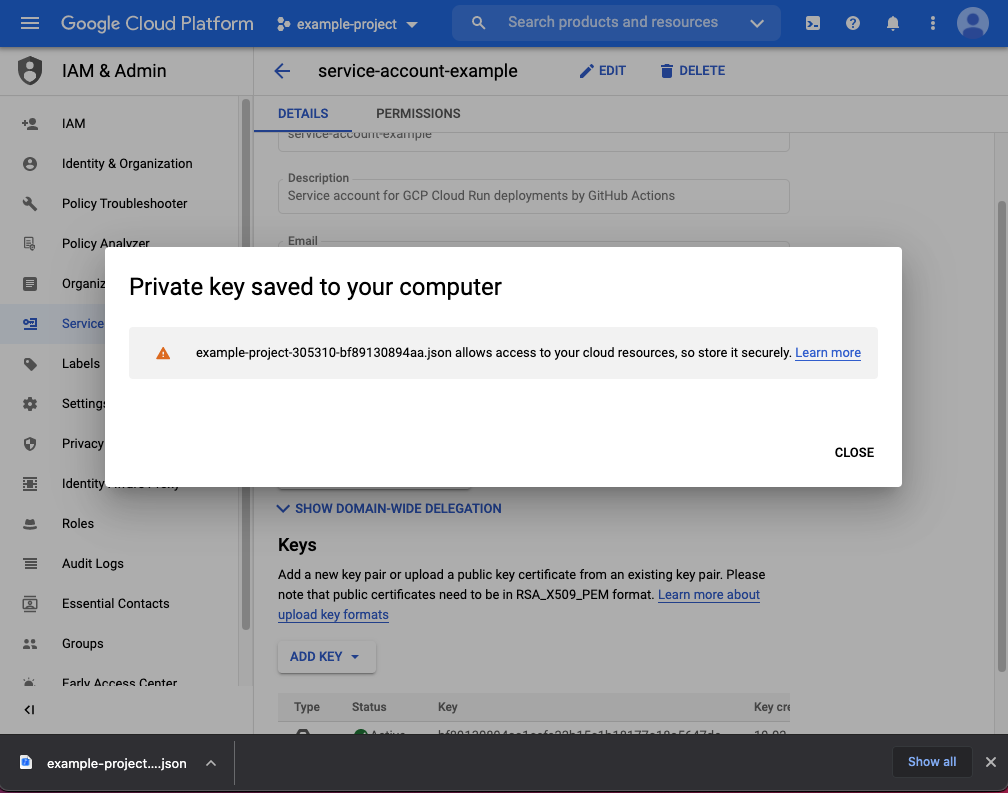Open Policy Analyzer sidebar item

pos(105,244)
